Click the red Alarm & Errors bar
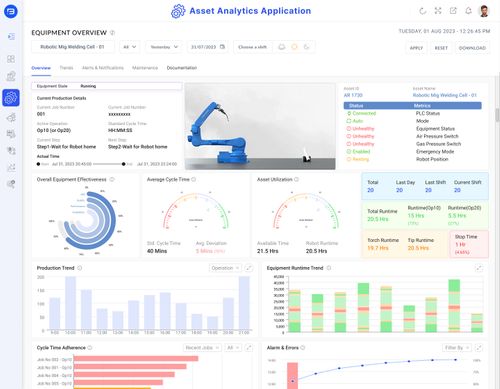 pos(292,376)
